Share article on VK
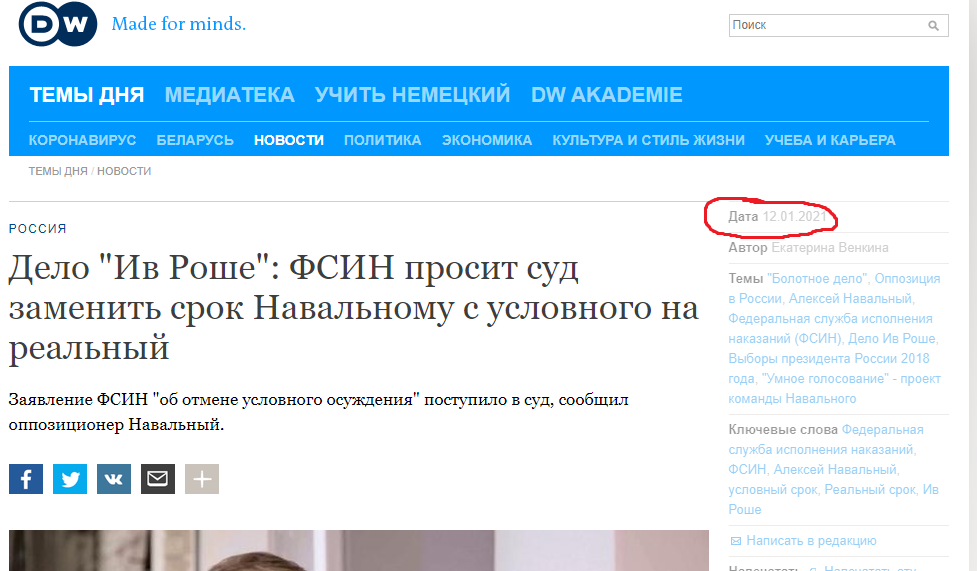The image size is (977, 571). pos(114,479)
